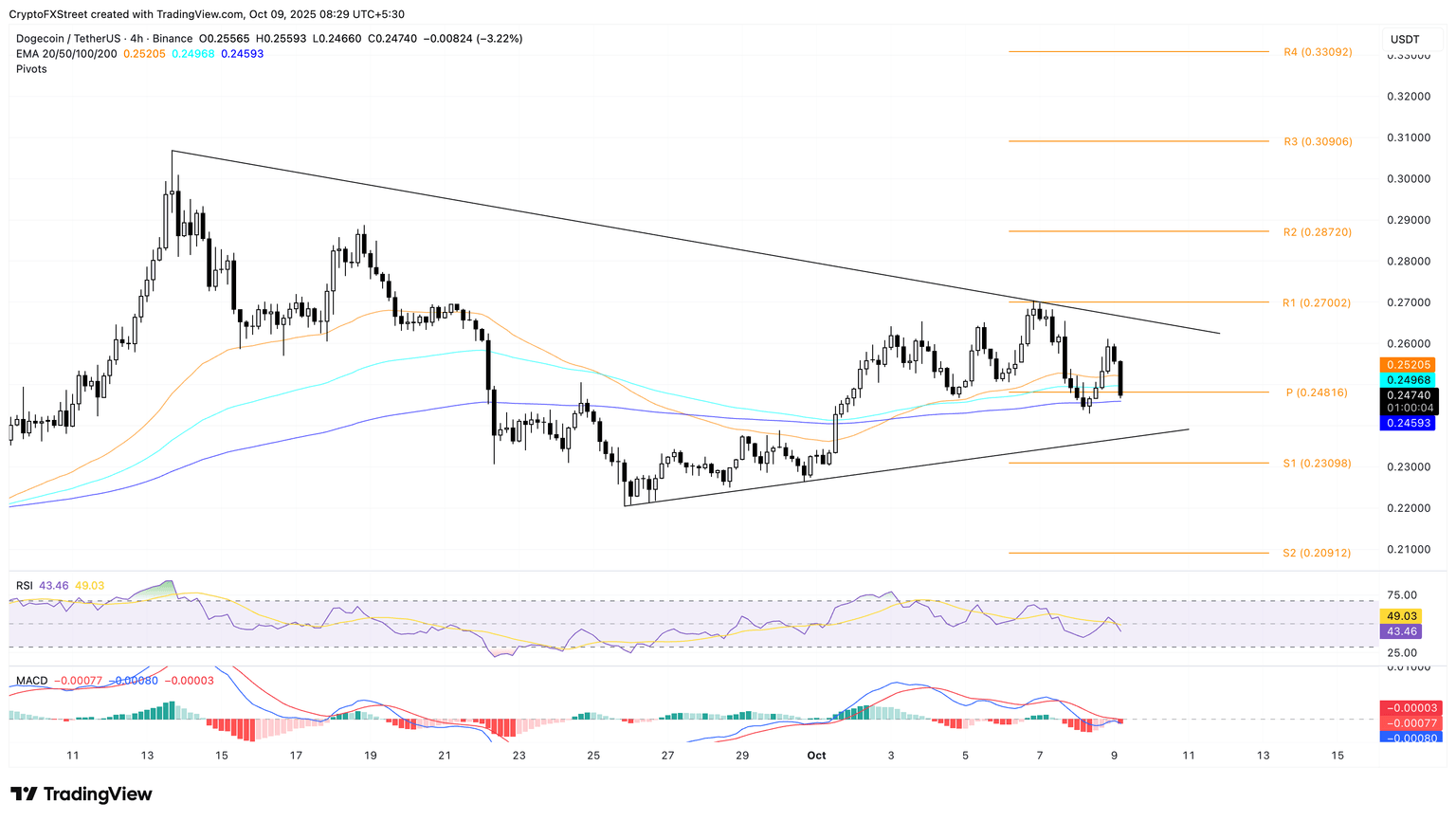The width and height of the screenshot is (1456, 821).
Task: Open the Binance exchange selector
Action: pos(174,38)
